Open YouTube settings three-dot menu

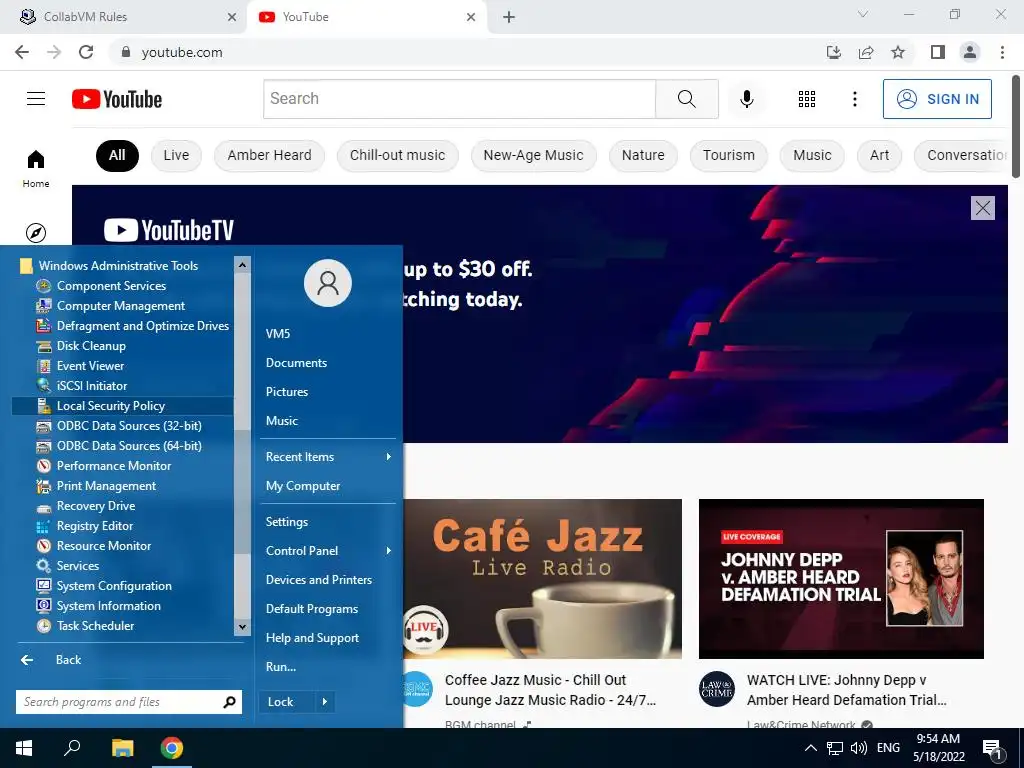[x=854, y=99]
